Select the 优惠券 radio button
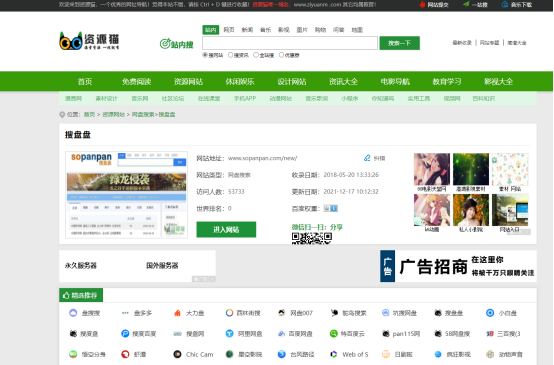This screenshot has height=365, width=554. [x=282, y=55]
